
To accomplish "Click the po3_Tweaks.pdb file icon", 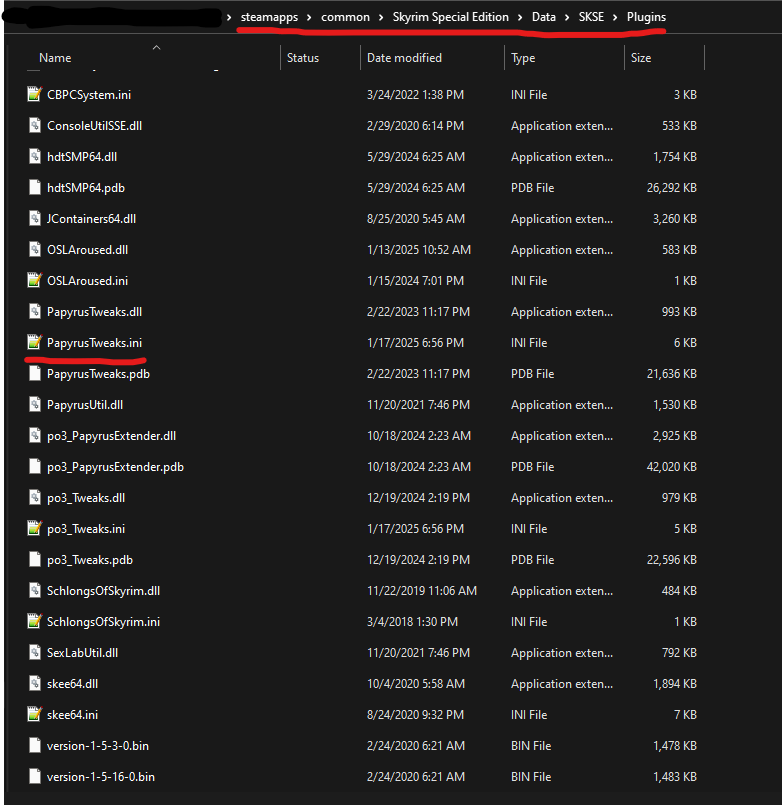I will tap(34, 560).
